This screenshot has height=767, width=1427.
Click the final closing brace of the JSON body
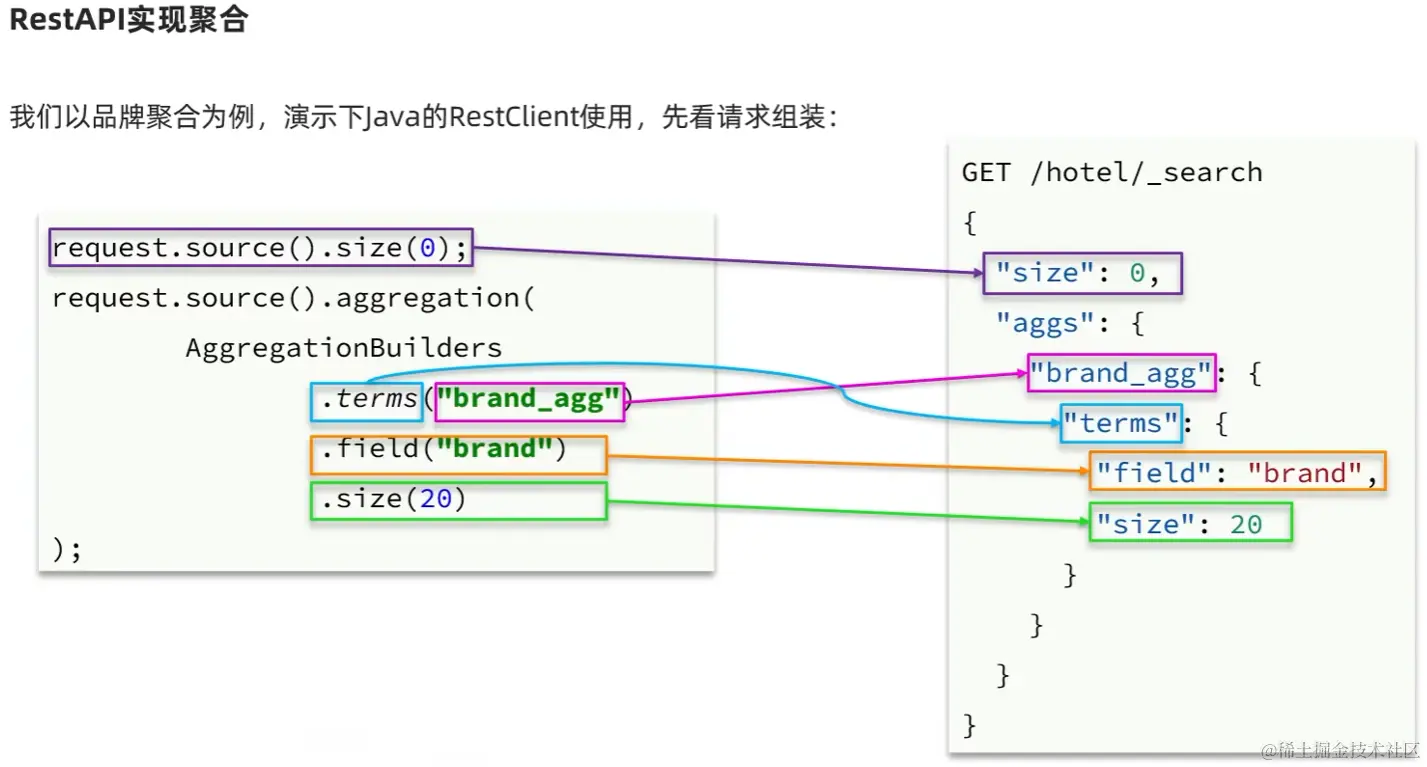(x=968, y=724)
